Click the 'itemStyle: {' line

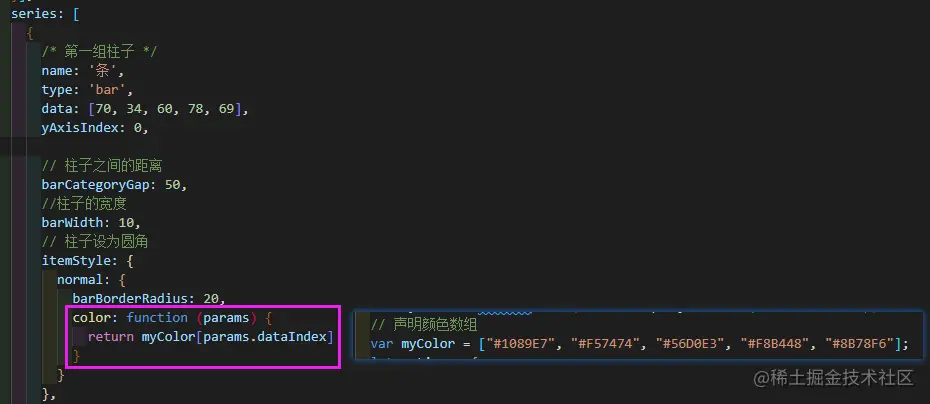[x=88, y=260]
